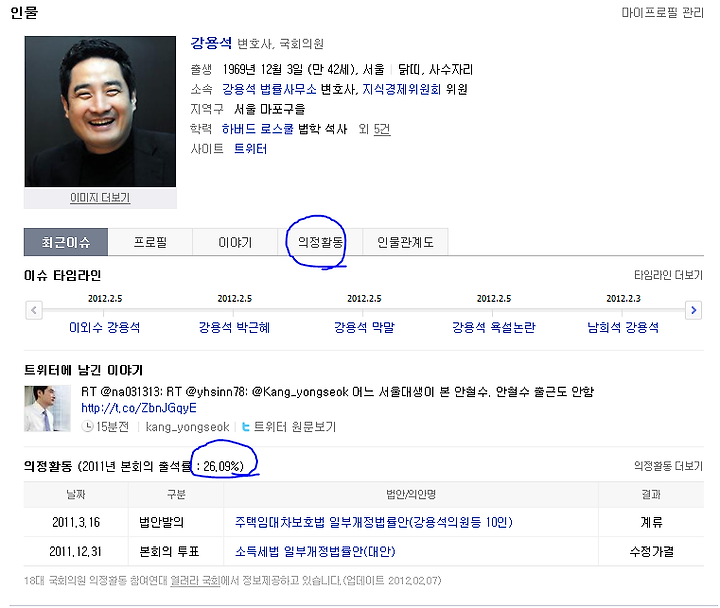
Task: Click the clock icon beside 15분전
Action: point(87,427)
